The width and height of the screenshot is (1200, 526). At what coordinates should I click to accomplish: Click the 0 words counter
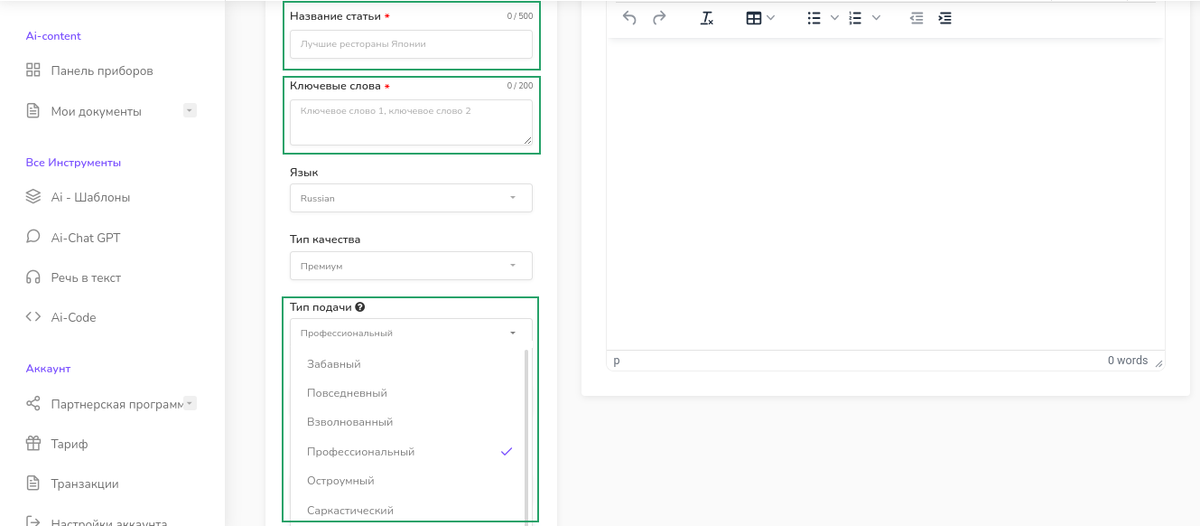pyautogui.click(x=1127, y=360)
